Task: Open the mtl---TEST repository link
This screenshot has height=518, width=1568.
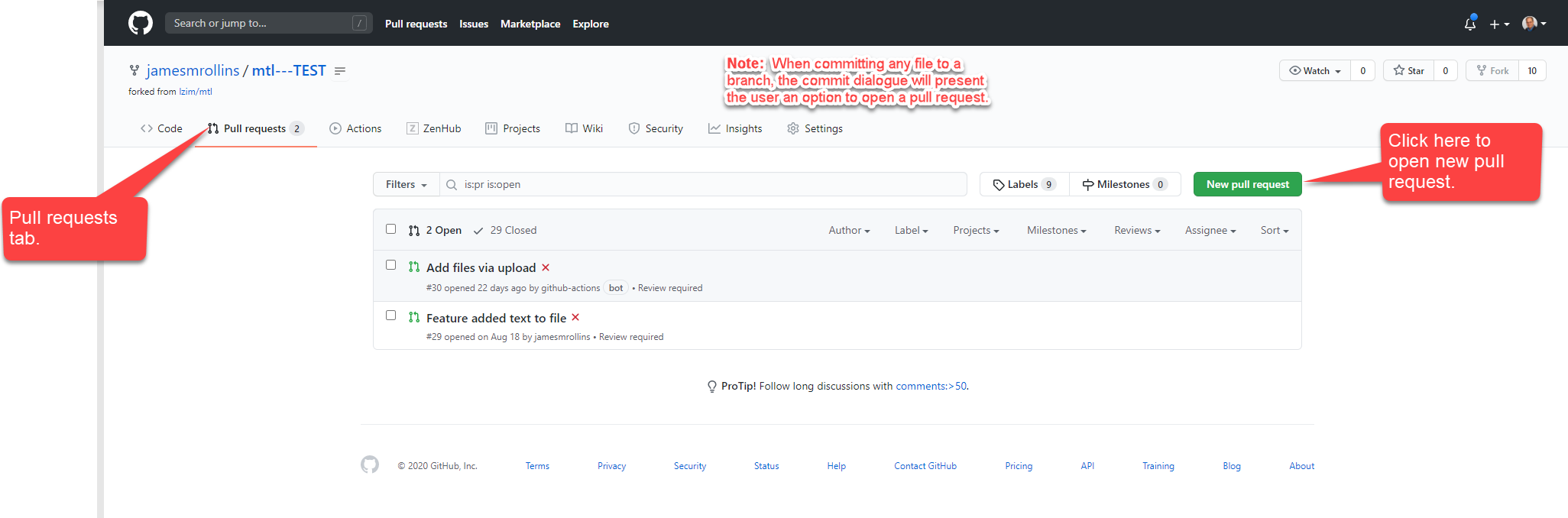Action: click(x=289, y=70)
